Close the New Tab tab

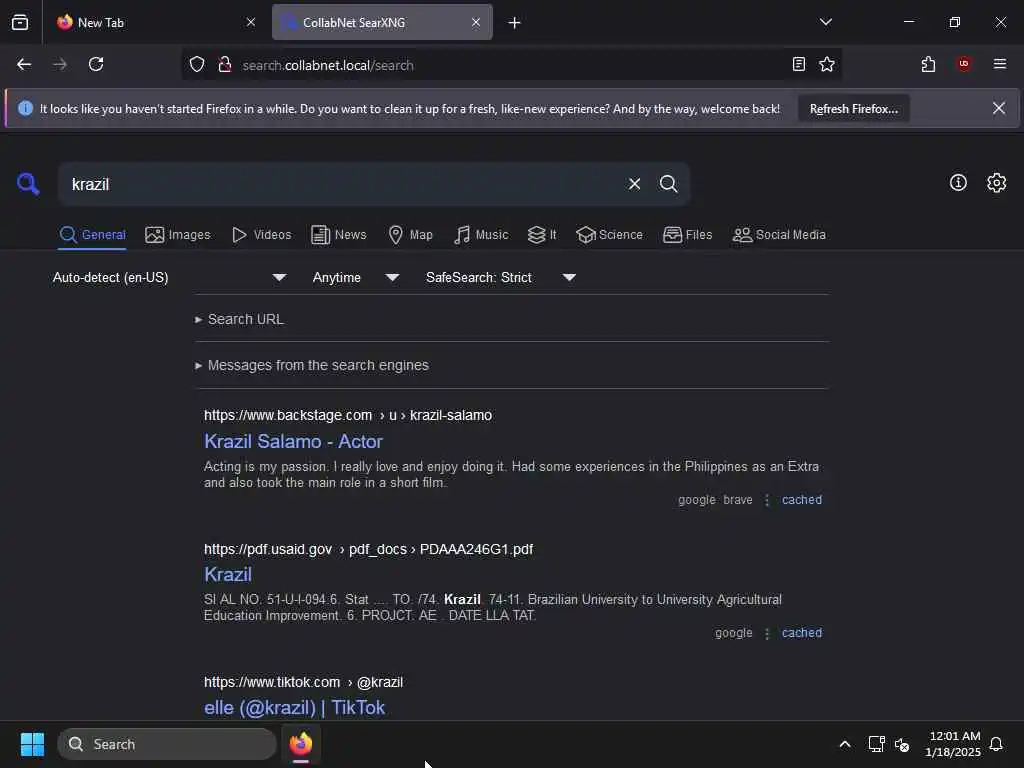coord(251,22)
